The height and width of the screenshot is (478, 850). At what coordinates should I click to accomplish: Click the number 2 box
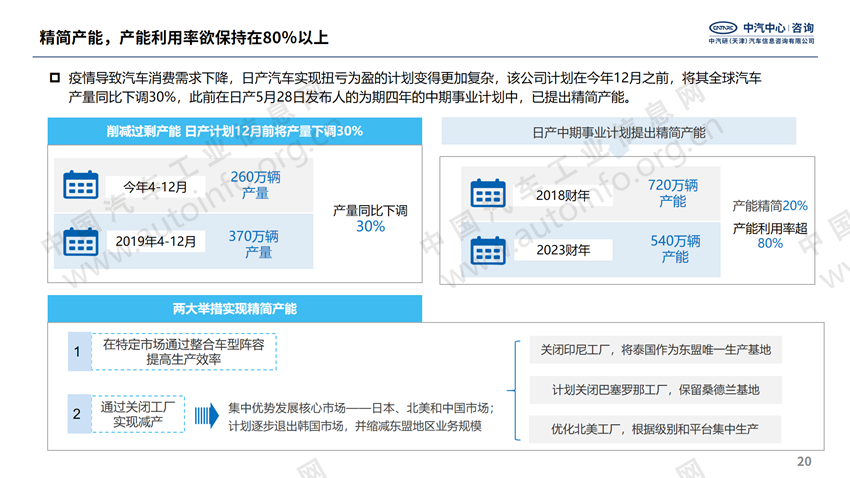pos(79,414)
